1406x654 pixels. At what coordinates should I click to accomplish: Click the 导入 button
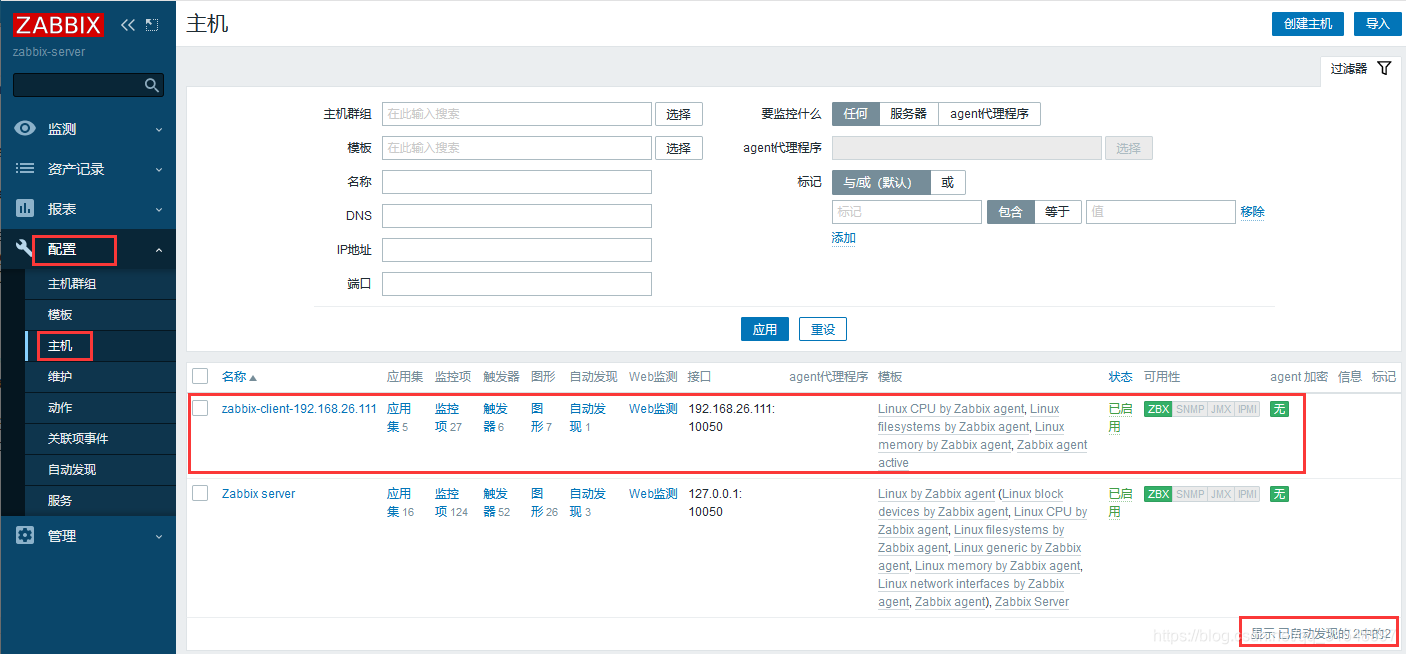point(1377,24)
